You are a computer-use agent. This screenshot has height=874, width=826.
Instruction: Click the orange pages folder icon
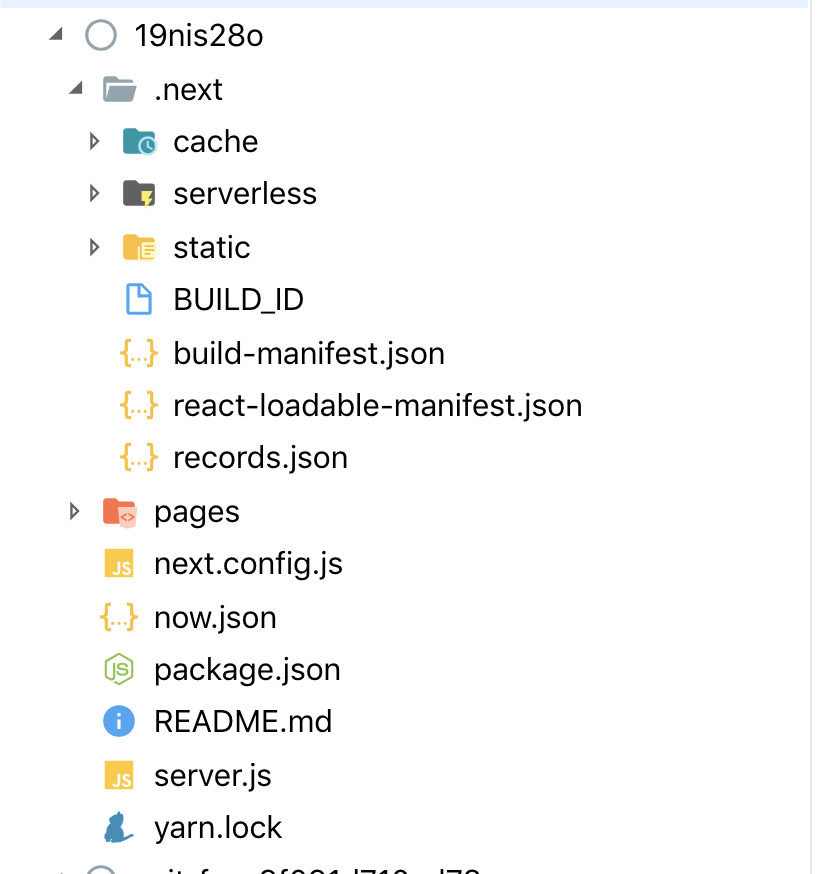pyautogui.click(x=119, y=511)
